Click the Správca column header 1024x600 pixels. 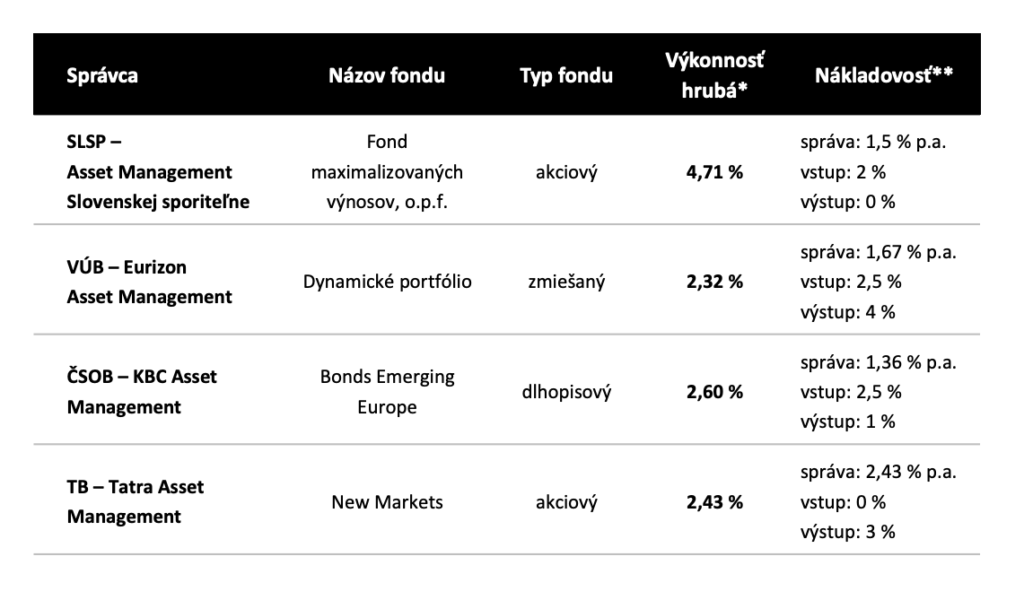click(102, 76)
